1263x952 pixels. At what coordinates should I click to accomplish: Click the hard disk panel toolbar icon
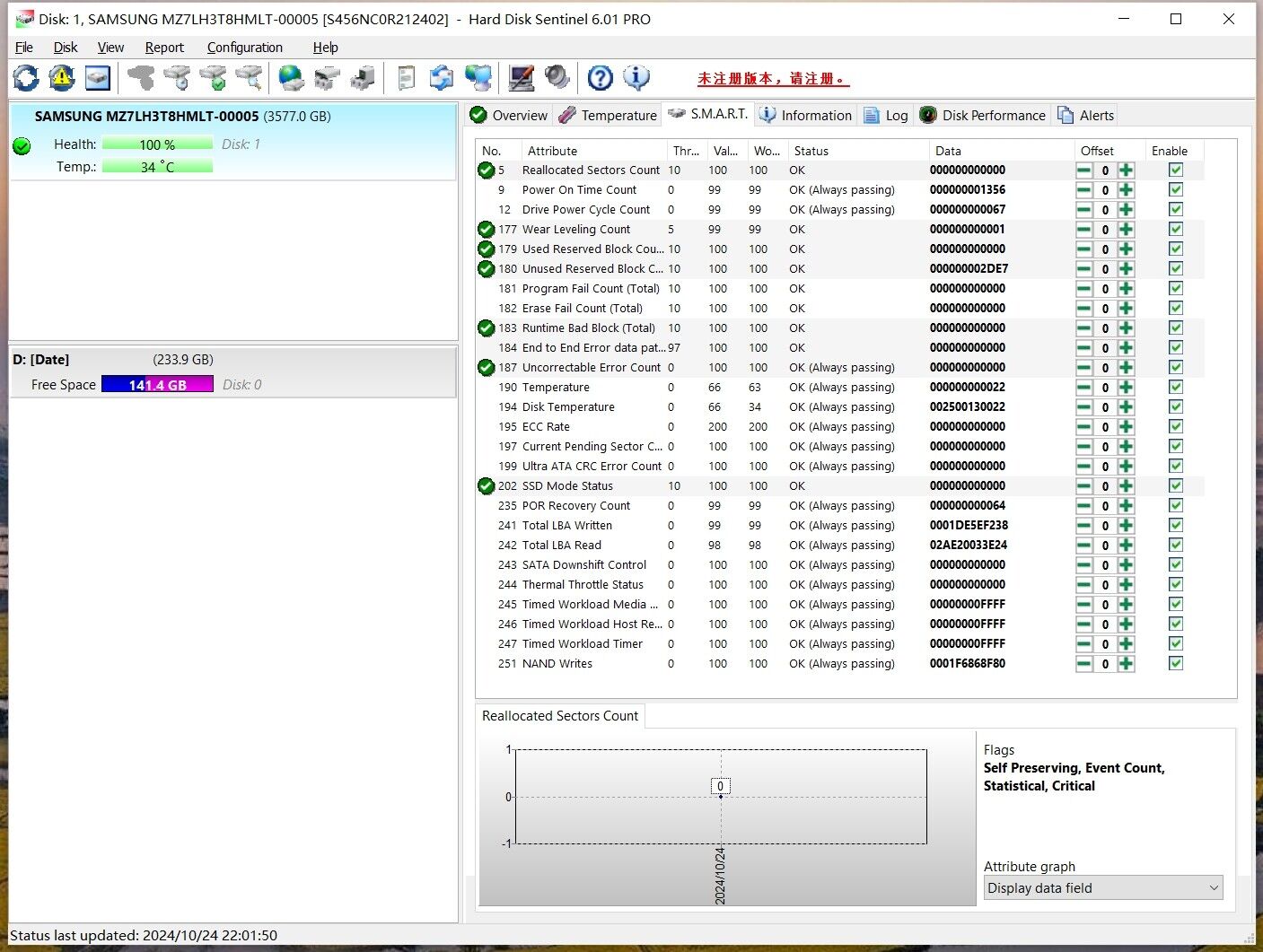[x=98, y=78]
